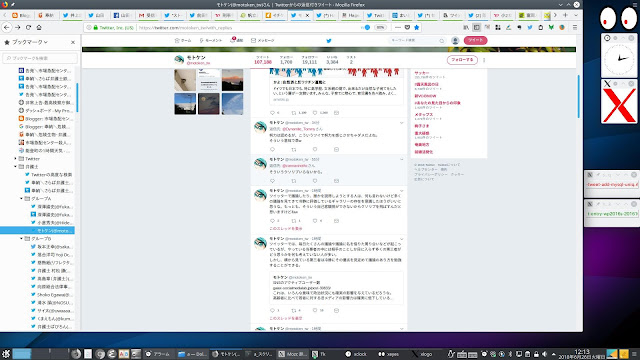Retweet the tweet replying to @Dynamite_Tommy
The width and height of the screenshot is (640, 360).
(x=293, y=149)
